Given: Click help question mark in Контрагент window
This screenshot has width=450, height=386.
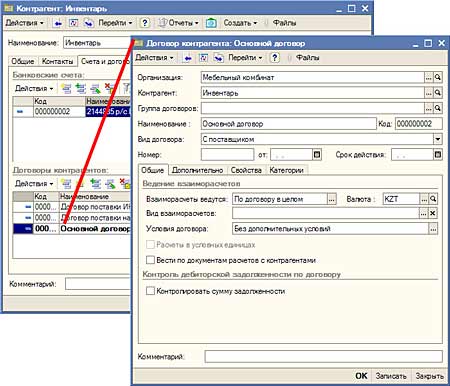Looking at the screenshot, I should tap(144, 23).
